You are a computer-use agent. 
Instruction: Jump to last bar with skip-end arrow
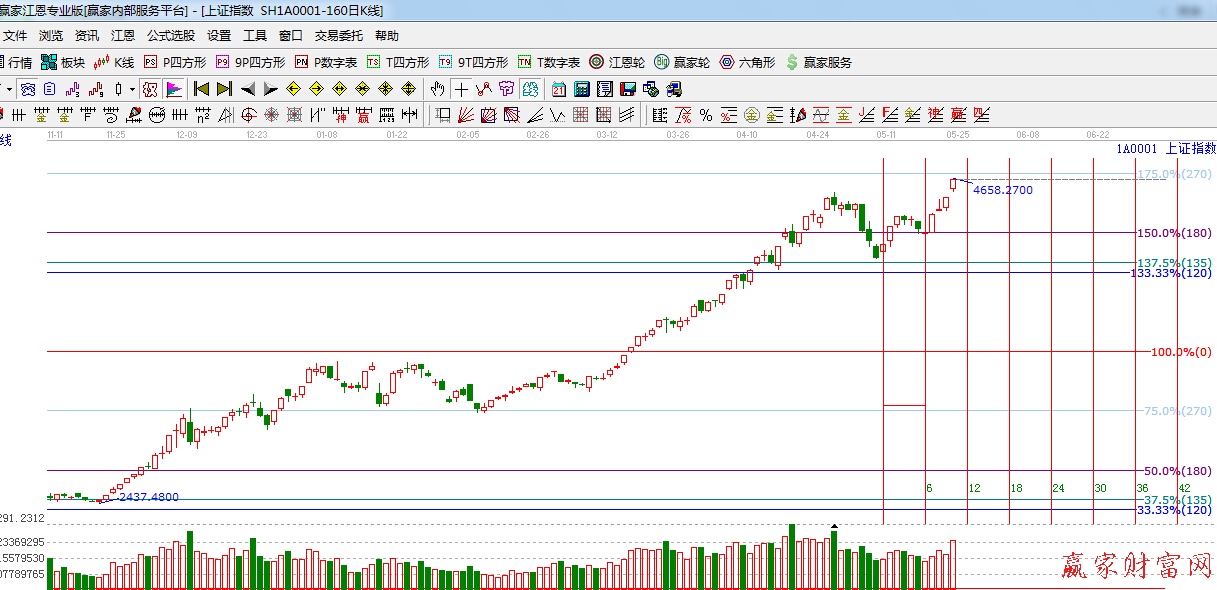(224, 89)
